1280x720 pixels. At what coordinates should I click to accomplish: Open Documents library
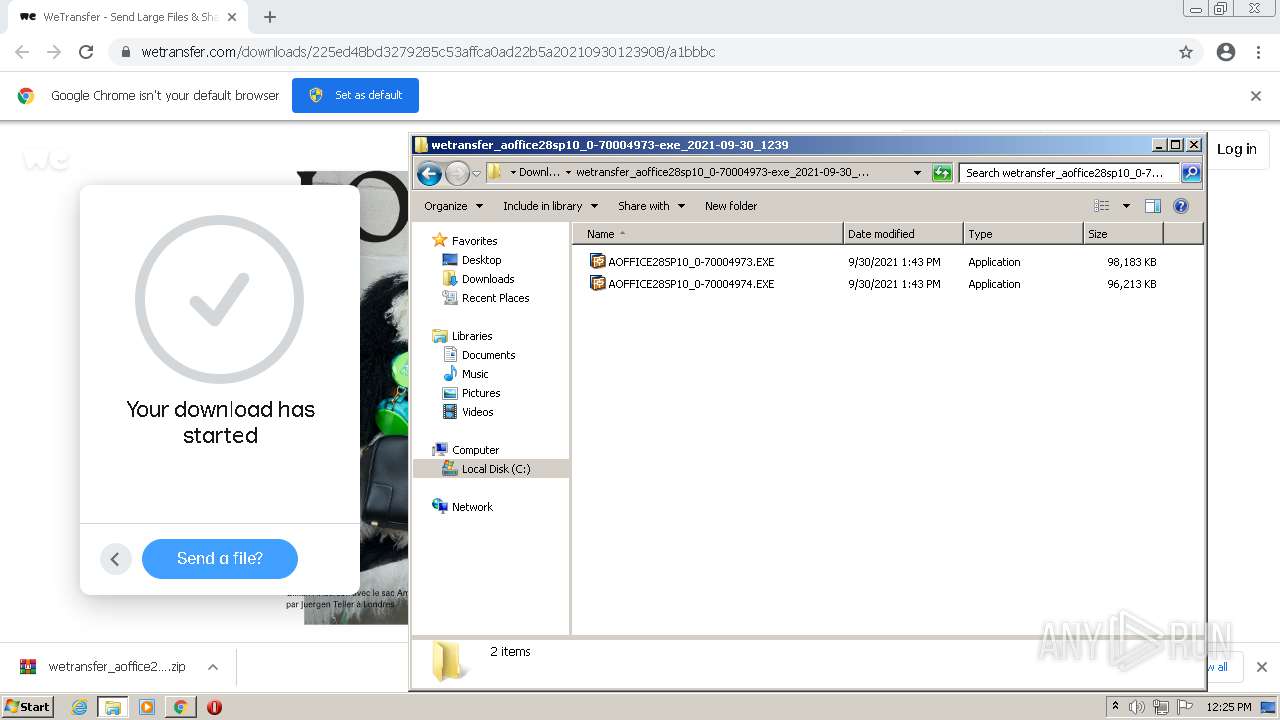488,355
